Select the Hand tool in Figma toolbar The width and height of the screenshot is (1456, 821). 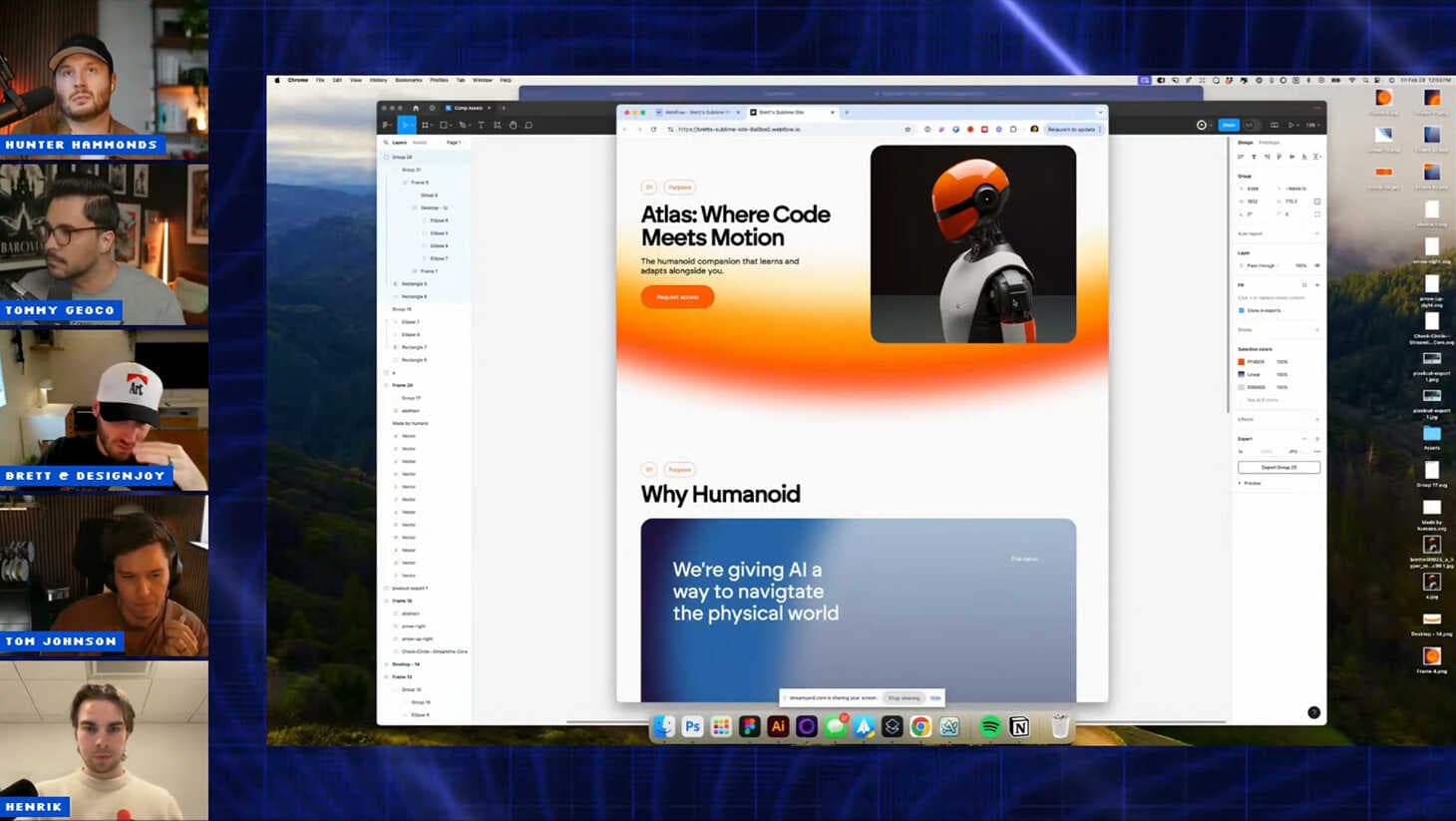point(513,126)
